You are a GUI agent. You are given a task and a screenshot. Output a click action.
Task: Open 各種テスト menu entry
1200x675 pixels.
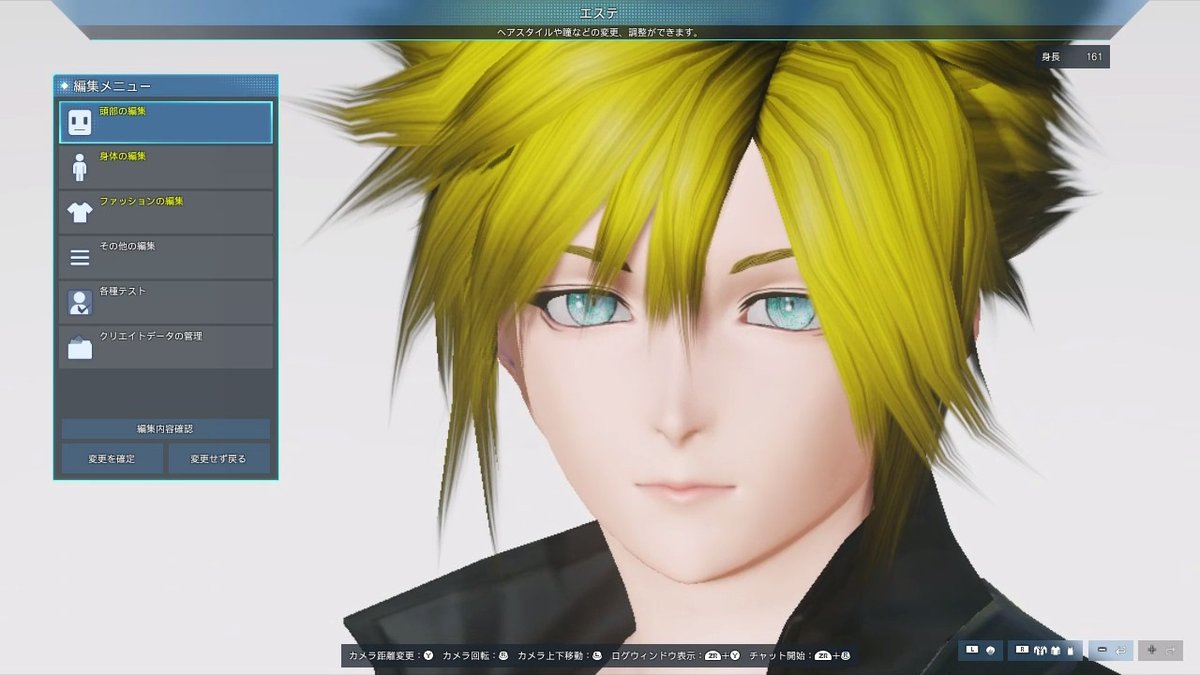pos(166,302)
